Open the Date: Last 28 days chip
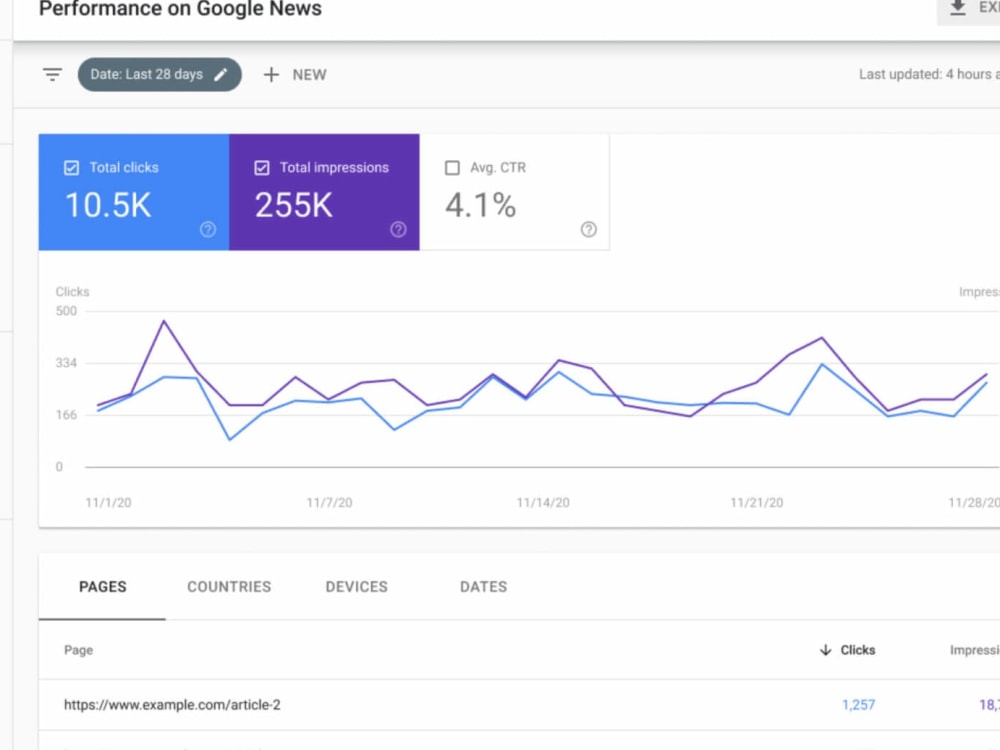The height and width of the screenshot is (750, 1000). [x=159, y=75]
